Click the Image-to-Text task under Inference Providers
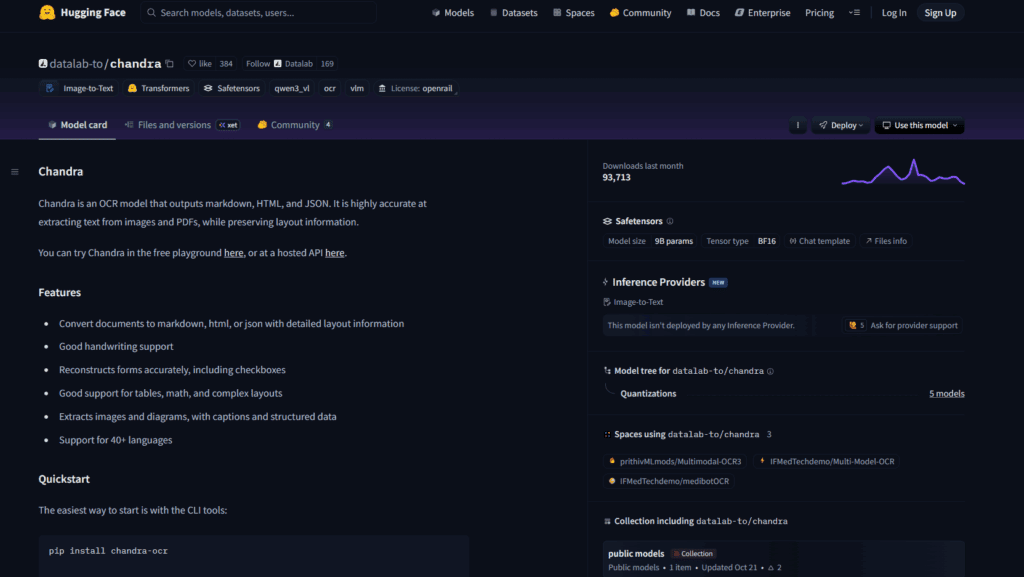Viewport: 1024px width, 577px height. pyautogui.click(x=633, y=302)
